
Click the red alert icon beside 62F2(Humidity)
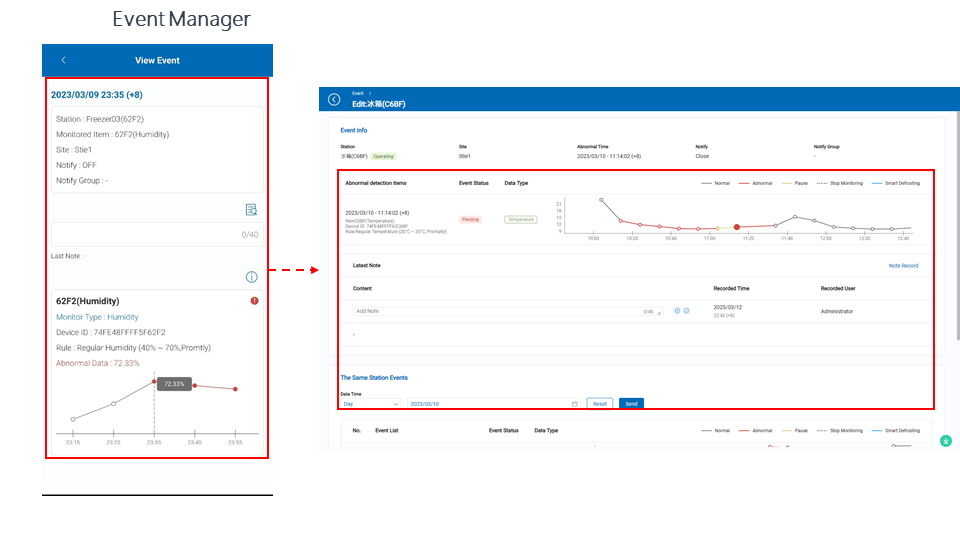point(255,300)
